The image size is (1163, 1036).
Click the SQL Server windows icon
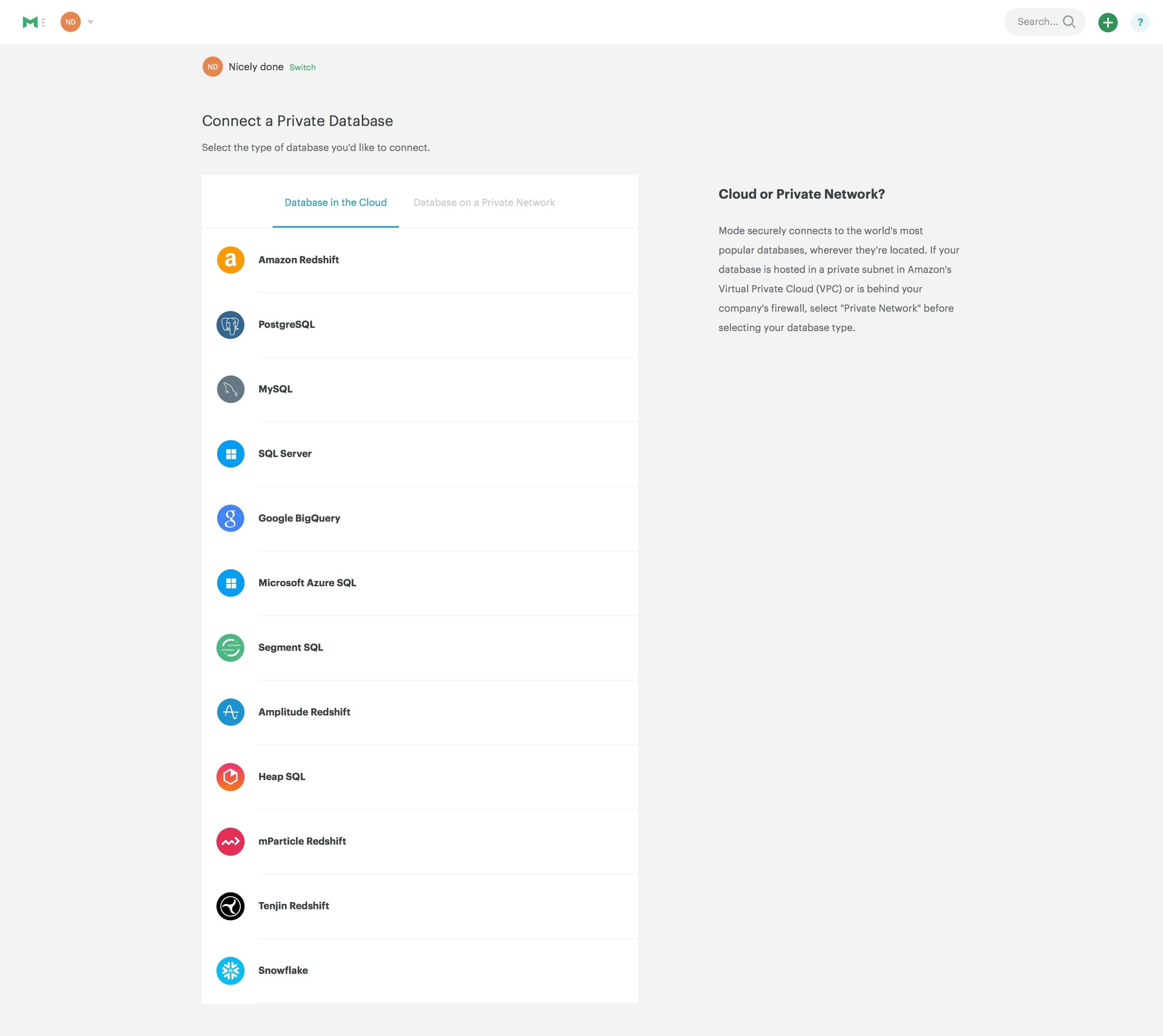[x=231, y=454]
